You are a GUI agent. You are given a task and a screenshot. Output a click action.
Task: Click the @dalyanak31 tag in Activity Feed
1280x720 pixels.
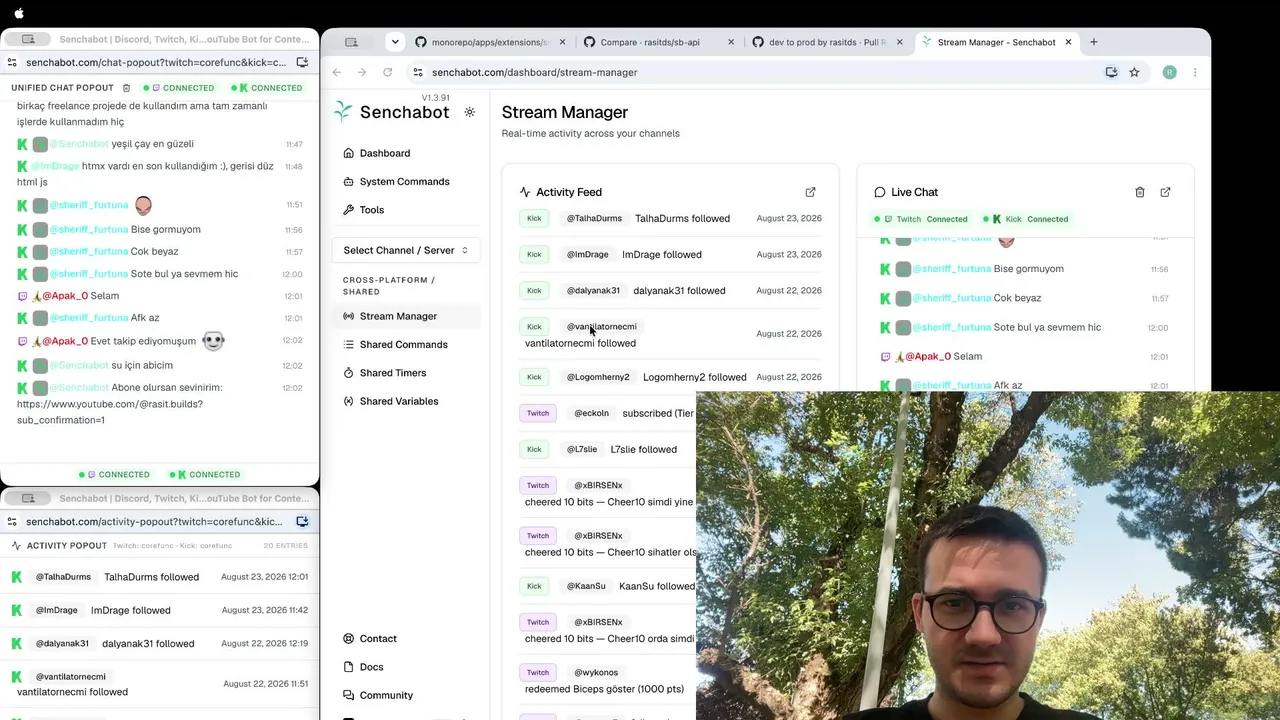594,290
